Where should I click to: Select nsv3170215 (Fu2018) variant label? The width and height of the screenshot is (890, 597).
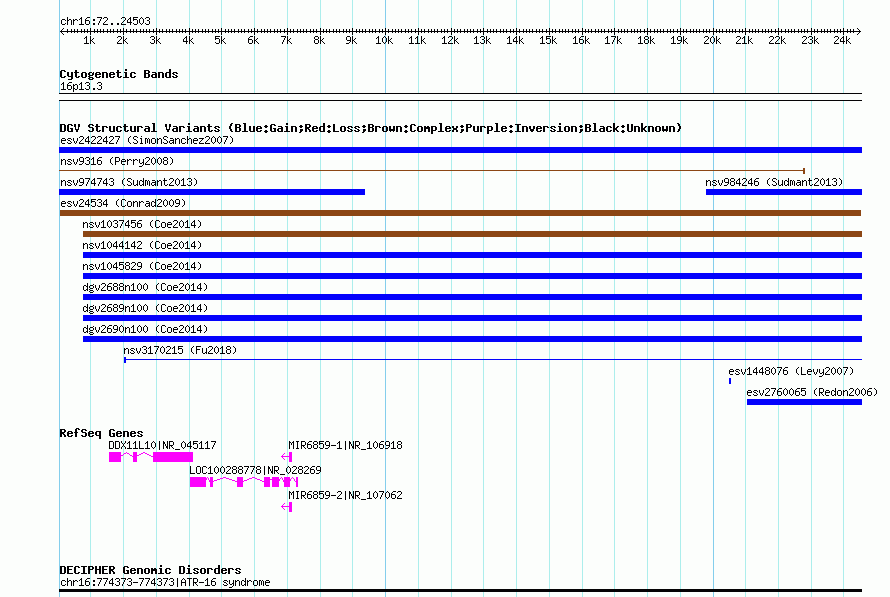pos(180,350)
